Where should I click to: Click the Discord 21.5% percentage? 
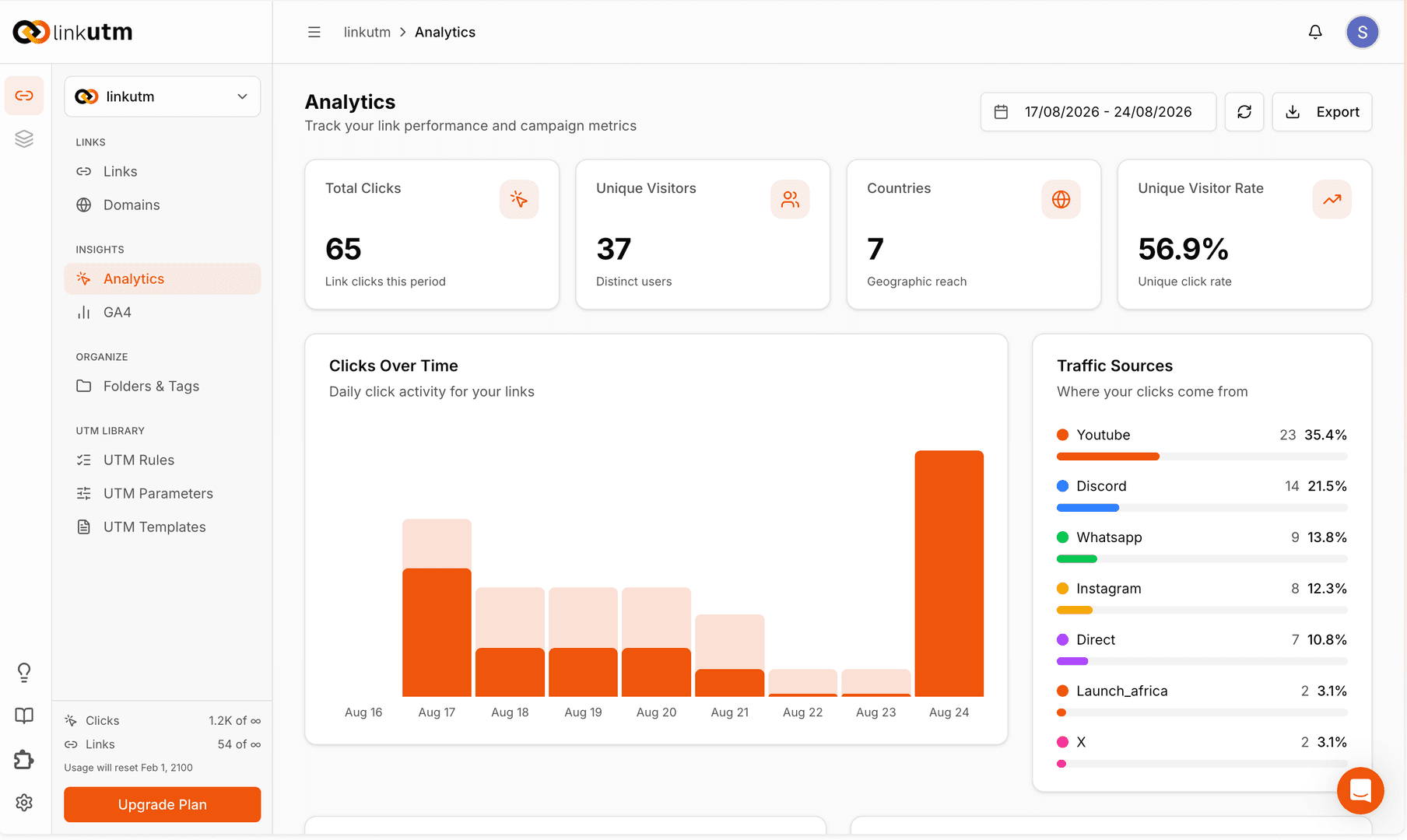point(1327,486)
